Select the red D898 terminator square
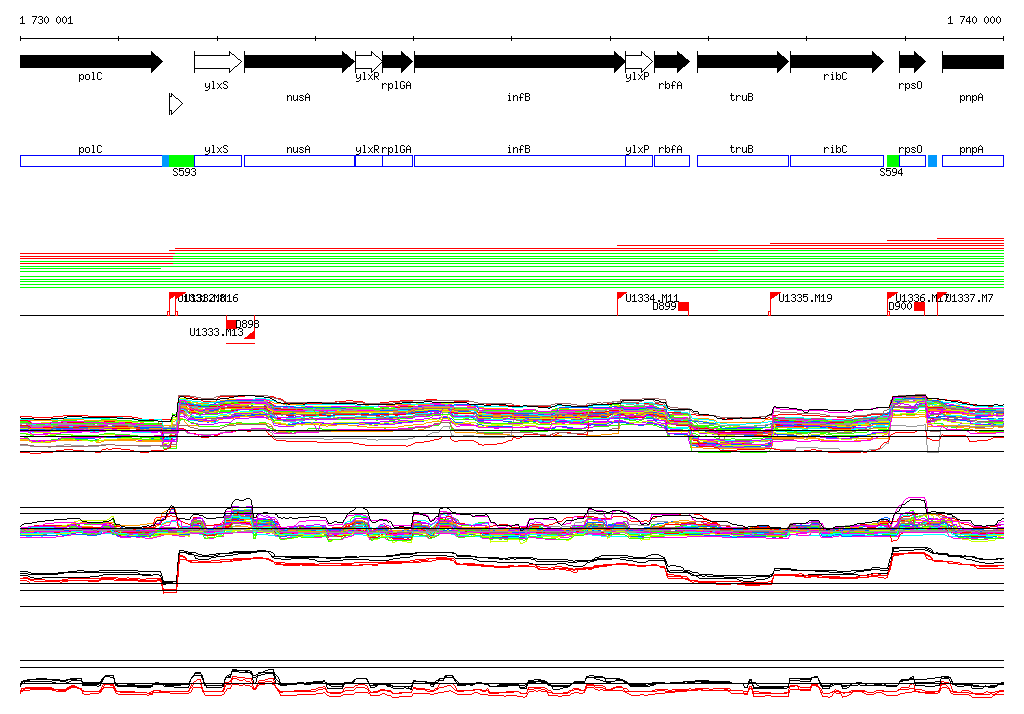The height and width of the screenshot is (714, 1024). tap(231, 324)
